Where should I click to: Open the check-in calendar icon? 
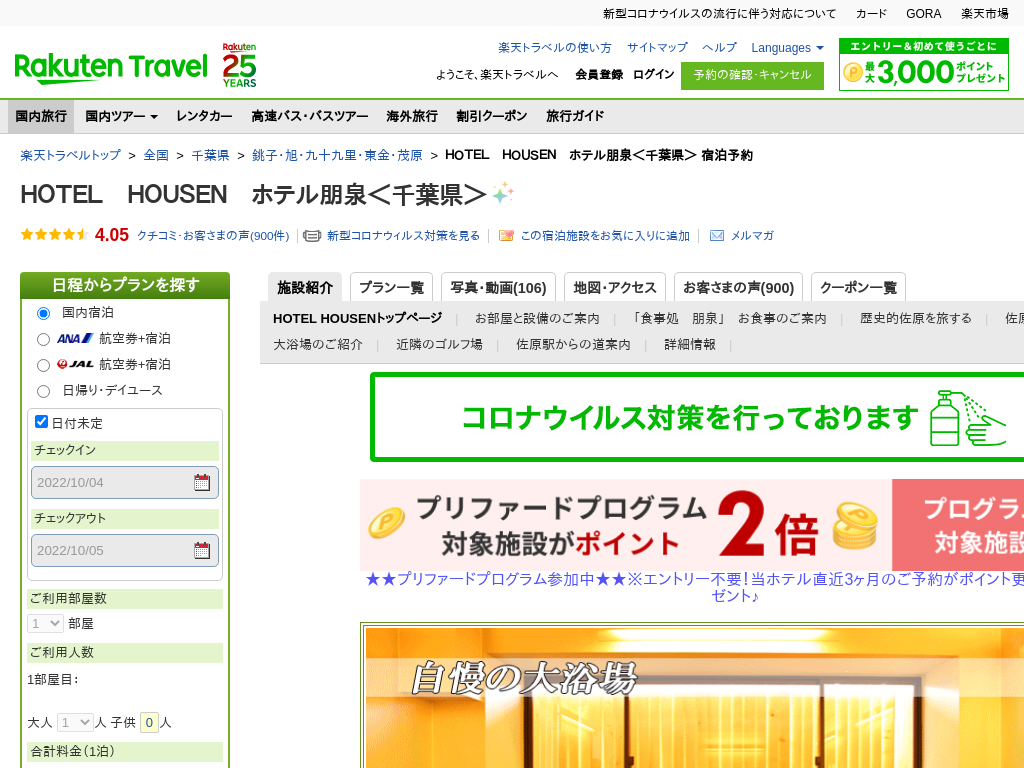coord(202,483)
